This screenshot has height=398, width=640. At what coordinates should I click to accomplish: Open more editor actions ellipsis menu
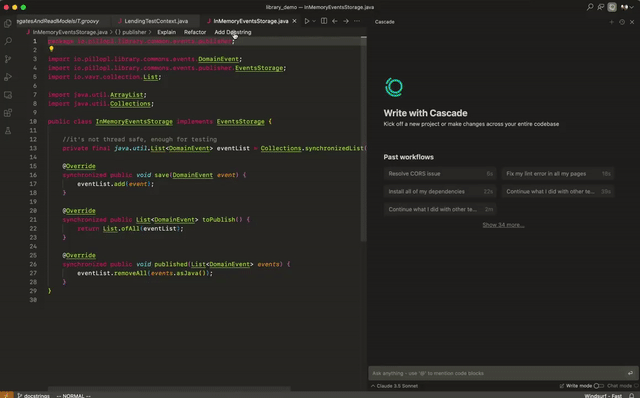click(357, 21)
